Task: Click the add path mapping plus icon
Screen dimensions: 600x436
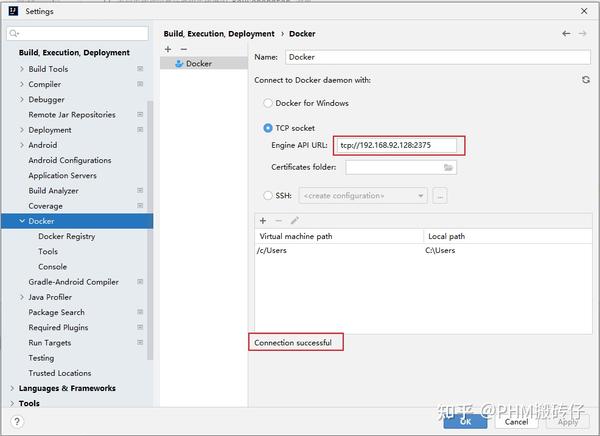Action: (263, 220)
